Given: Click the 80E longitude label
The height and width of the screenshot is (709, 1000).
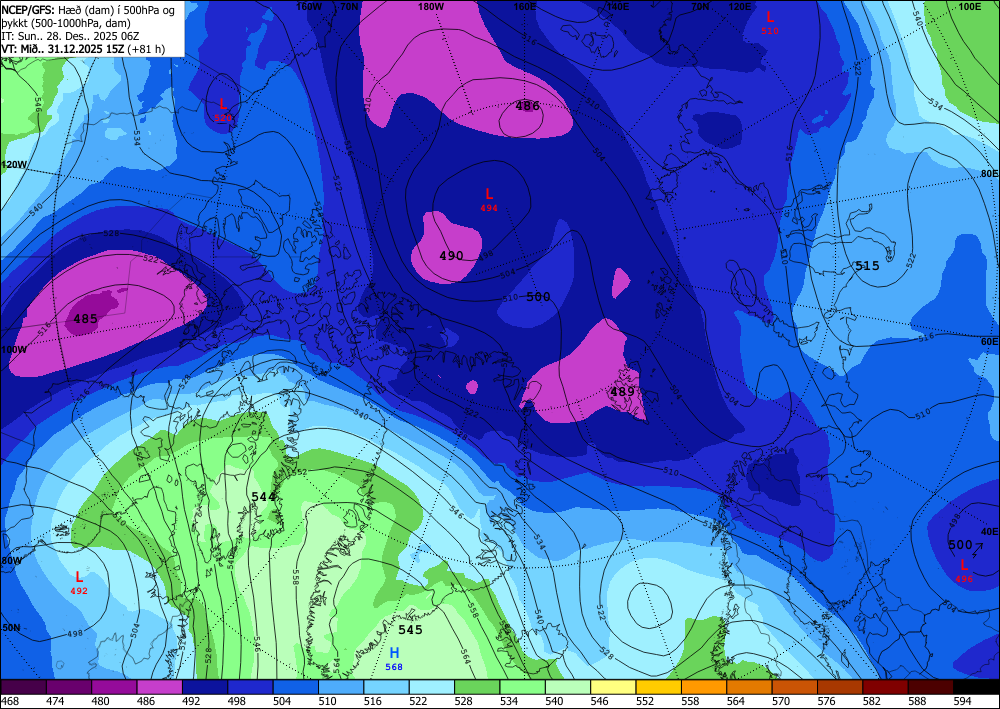Looking at the screenshot, I should click(989, 173).
